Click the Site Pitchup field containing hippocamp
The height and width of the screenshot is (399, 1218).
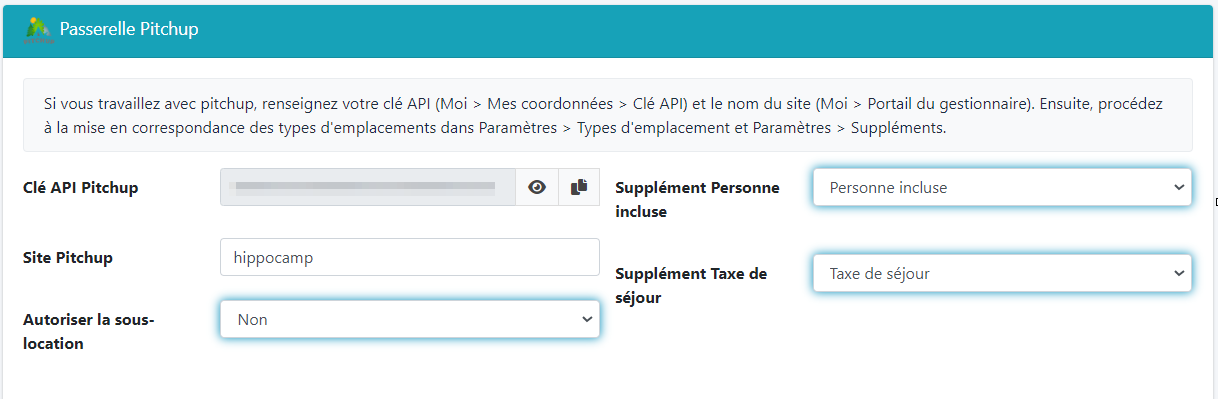tap(410, 257)
